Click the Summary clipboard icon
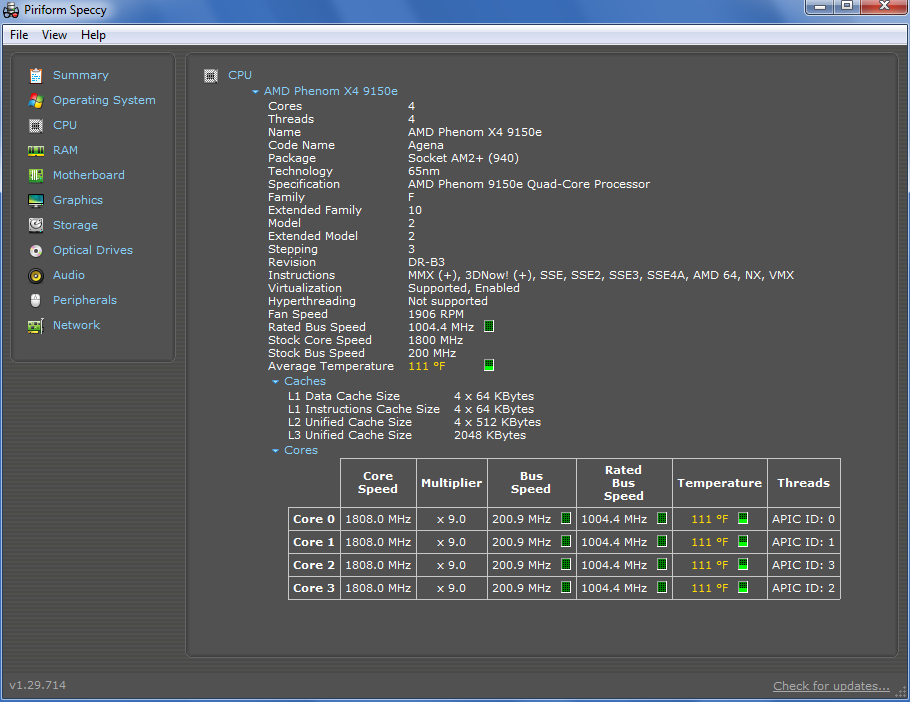The height and width of the screenshot is (702, 910). (36, 75)
